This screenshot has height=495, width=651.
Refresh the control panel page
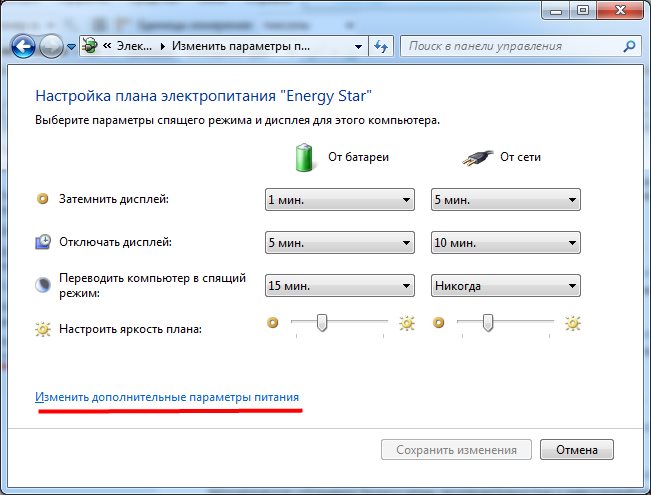pos(381,46)
